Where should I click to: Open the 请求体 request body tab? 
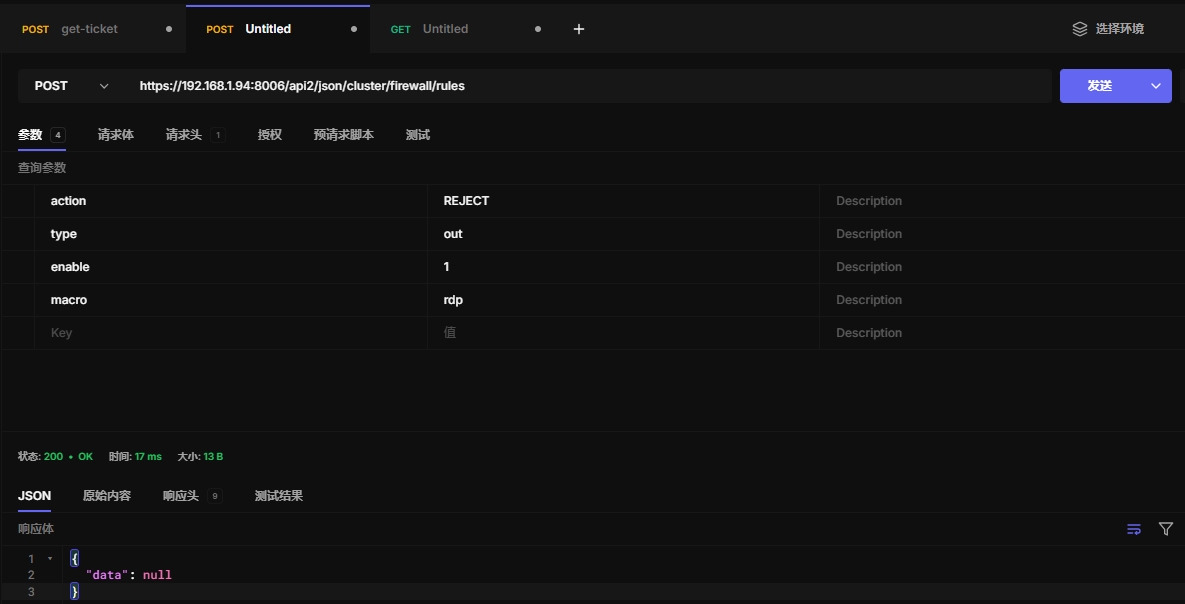pyautogui.click(x=115, y=135)
